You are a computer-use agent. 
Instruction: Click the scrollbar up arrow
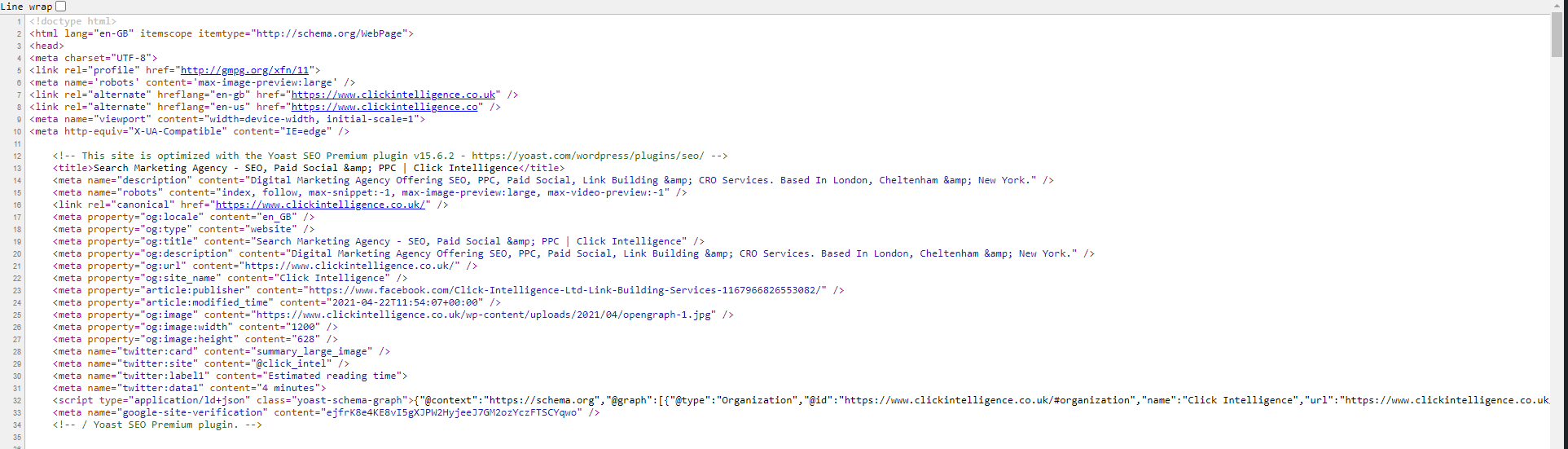pyautogui.click(x=1557, y=7)
